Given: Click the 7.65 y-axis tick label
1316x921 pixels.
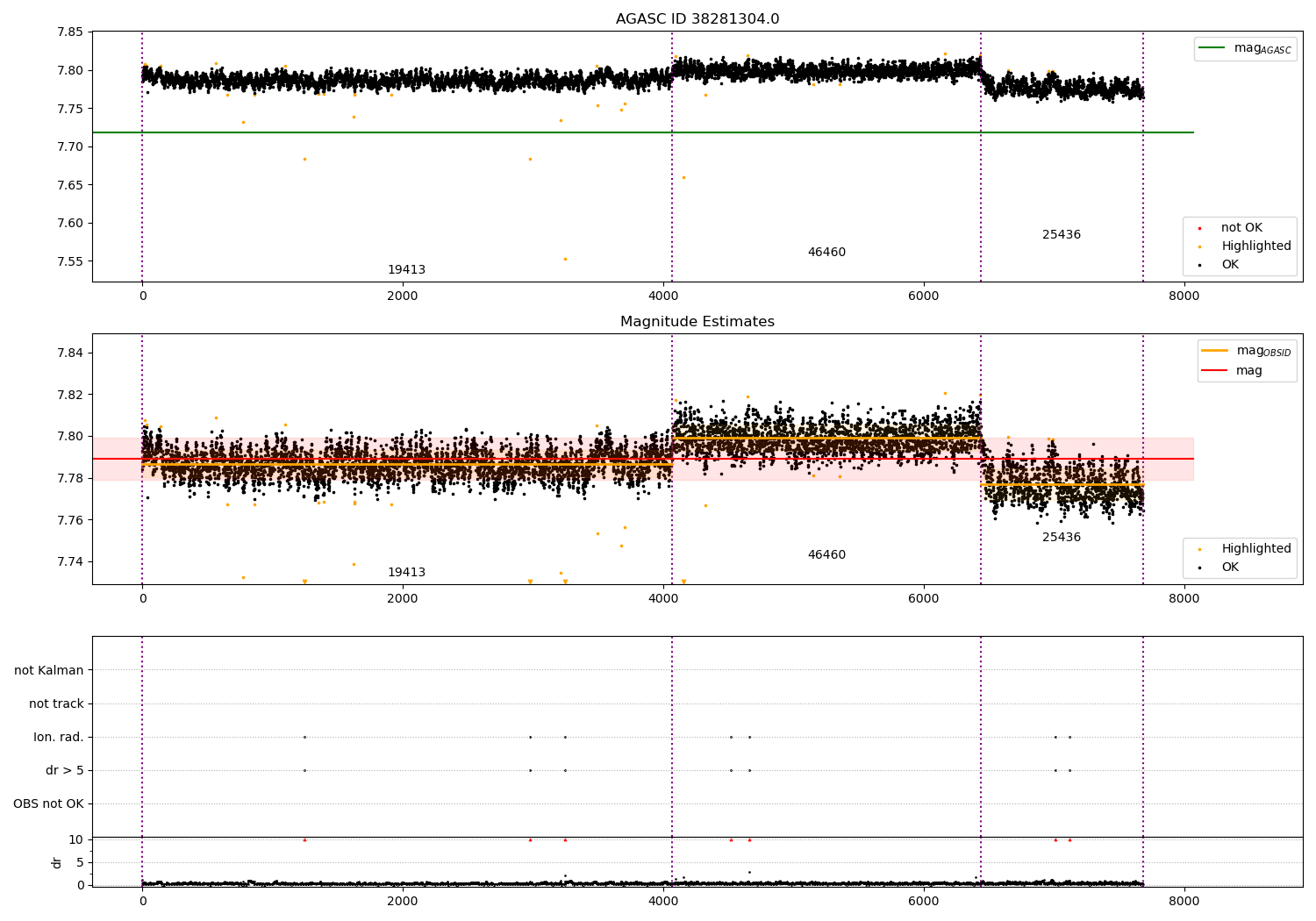Looking at the screenshot, I should [x=70, y=185].
